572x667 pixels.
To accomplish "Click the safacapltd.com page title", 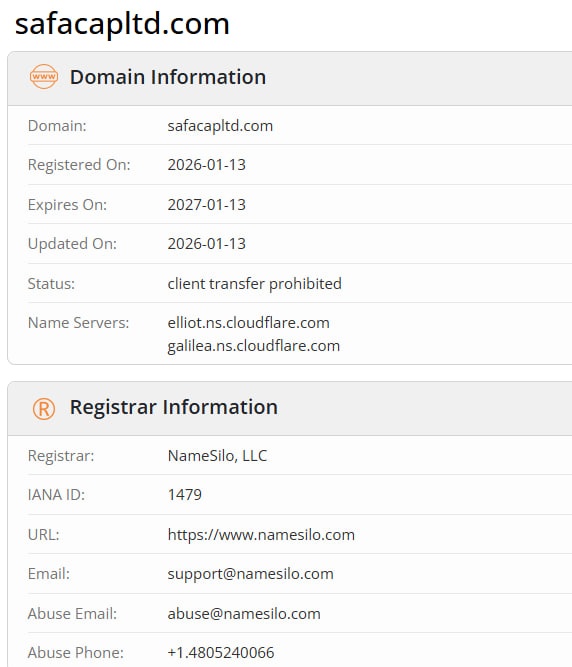I will point(122,24).
